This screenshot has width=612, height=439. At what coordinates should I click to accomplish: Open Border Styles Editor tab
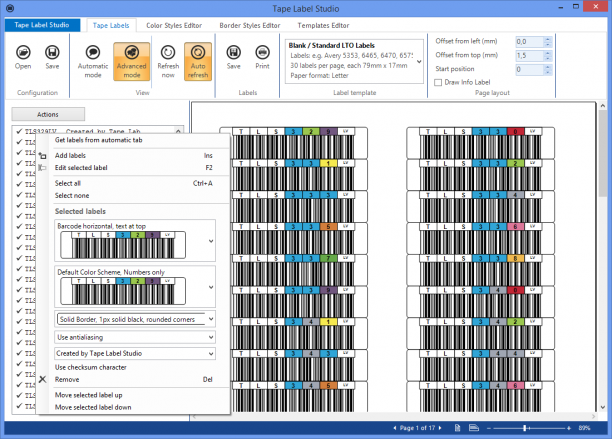(250, 25)
